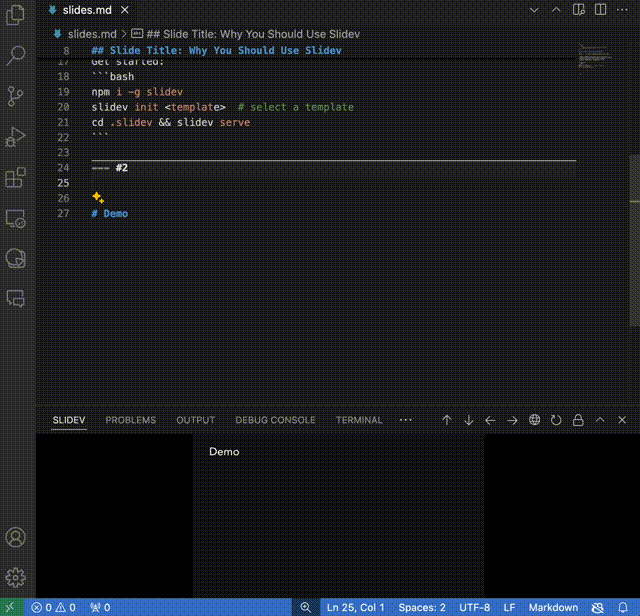
Task: Open Source Control view
Action: point(16,96)
